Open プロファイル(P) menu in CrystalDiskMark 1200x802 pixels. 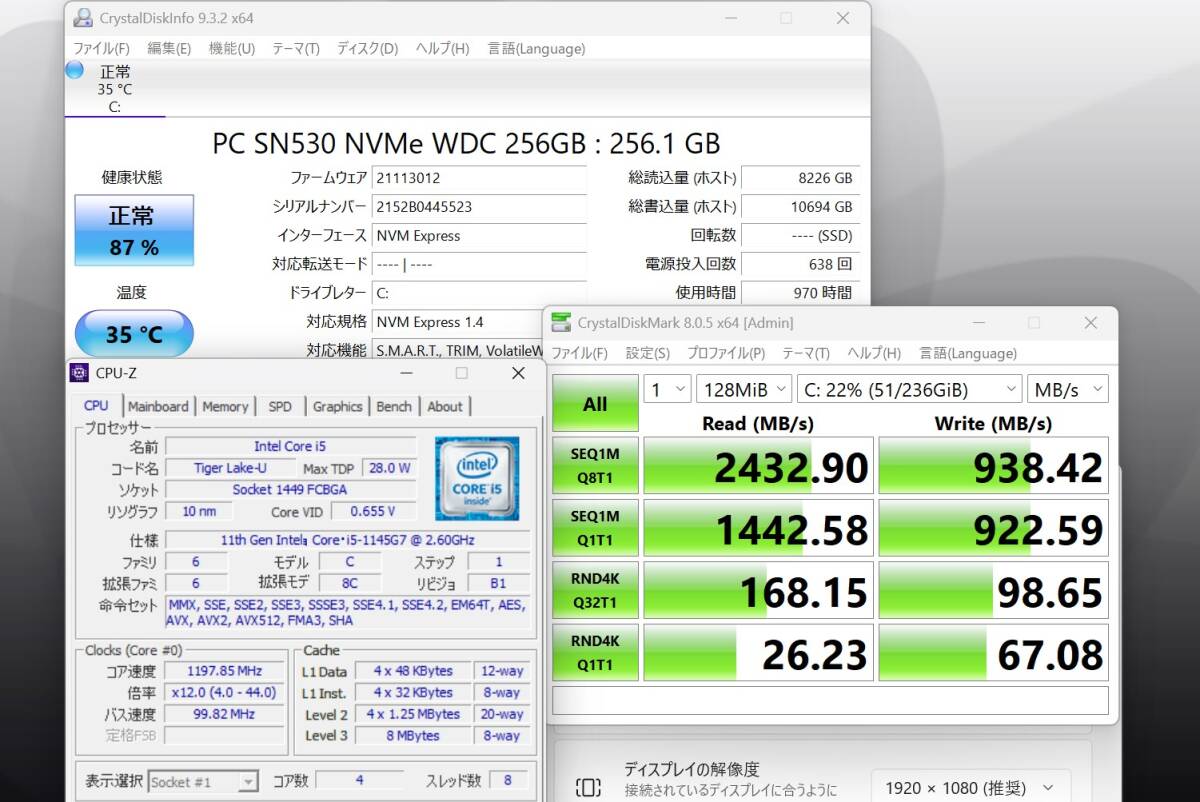point(725,353)
